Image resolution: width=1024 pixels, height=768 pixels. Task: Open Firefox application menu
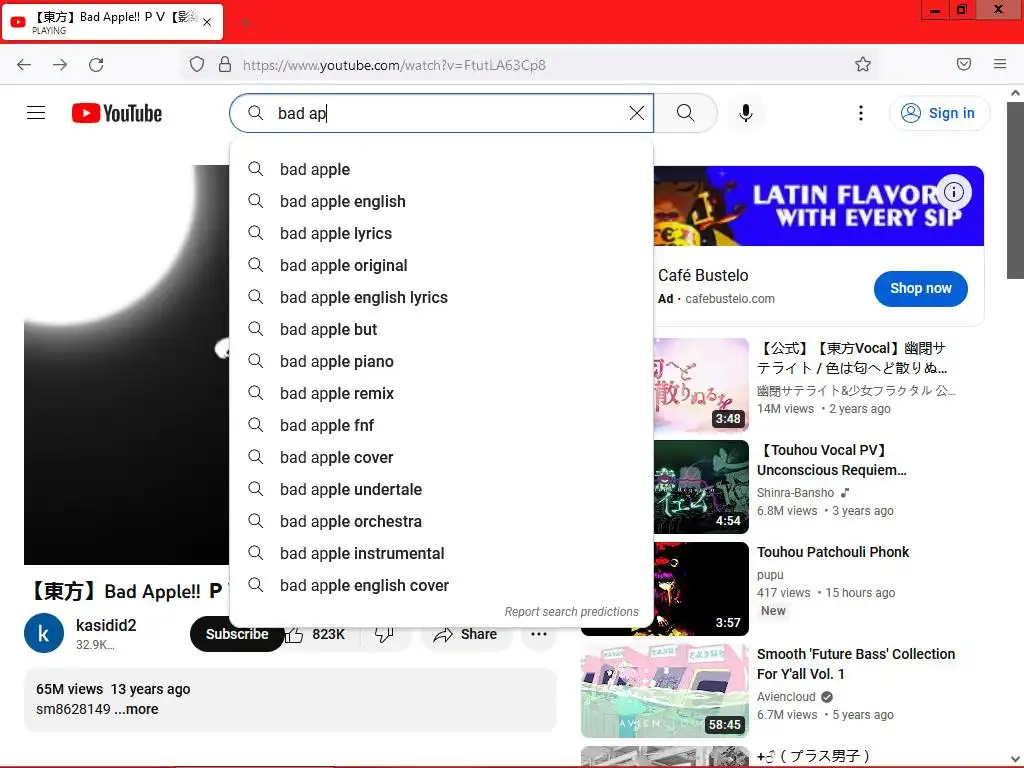pyautogui.click(x=1000, y=64)
